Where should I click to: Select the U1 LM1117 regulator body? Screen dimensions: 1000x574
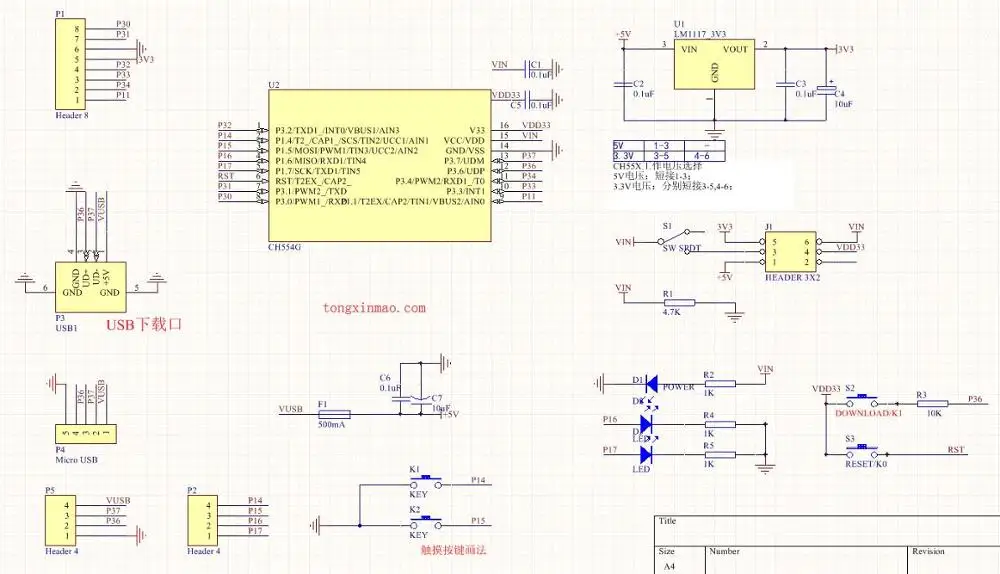pyautogui.click(x=714, y=64)
